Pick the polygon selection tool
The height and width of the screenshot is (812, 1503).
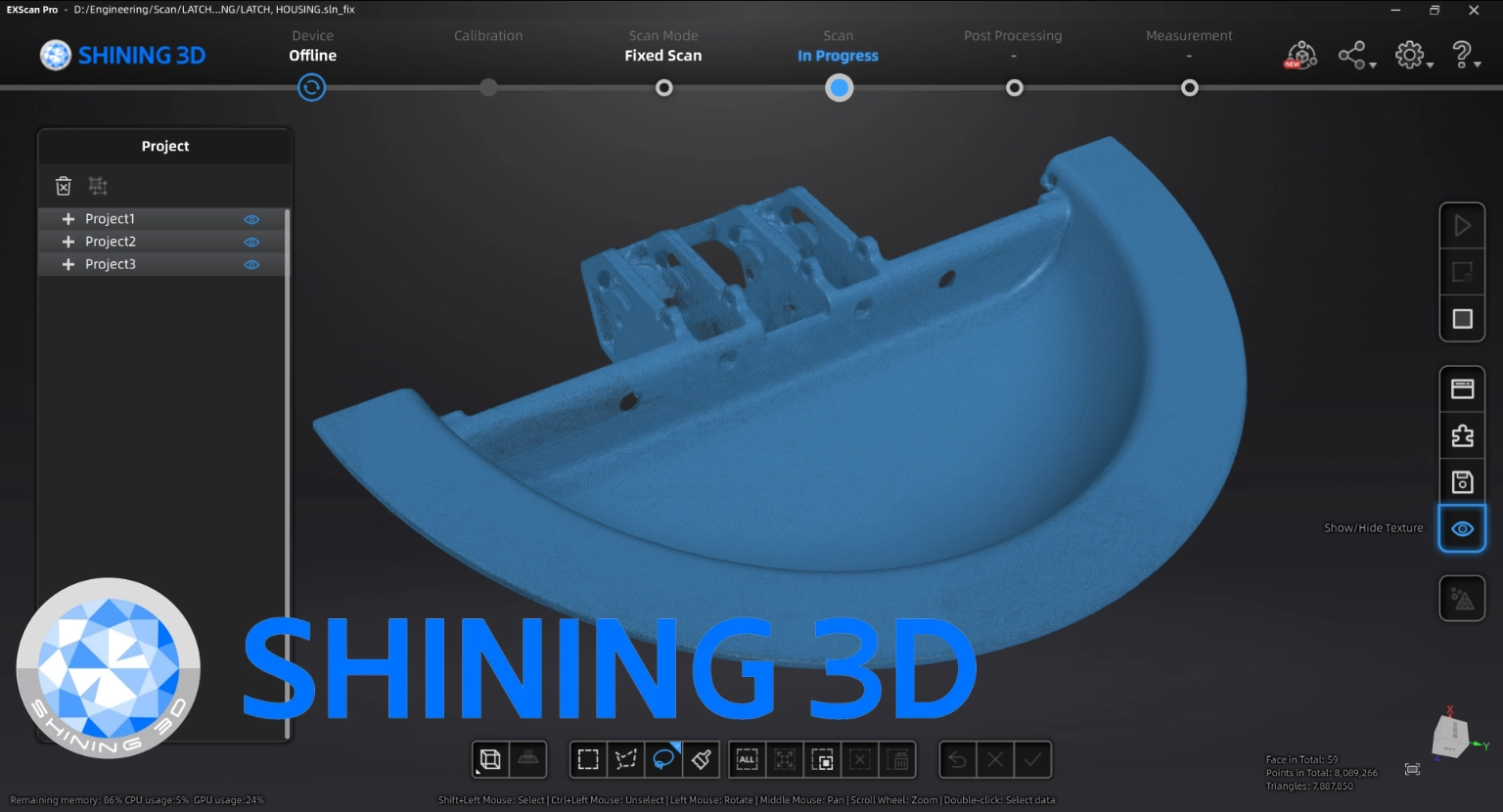pyautogui.click(x=625, y=759)
